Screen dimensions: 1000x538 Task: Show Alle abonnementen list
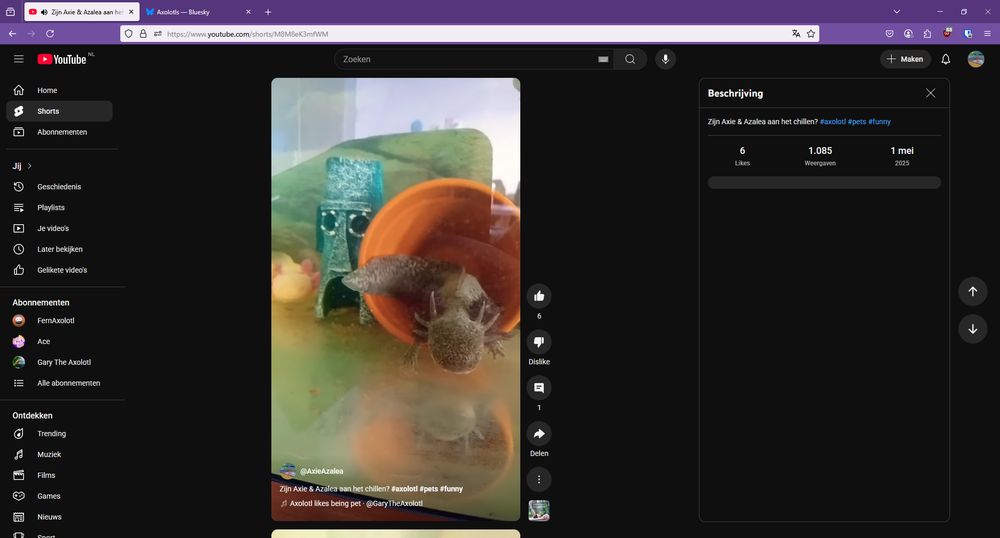coord(59,383)
